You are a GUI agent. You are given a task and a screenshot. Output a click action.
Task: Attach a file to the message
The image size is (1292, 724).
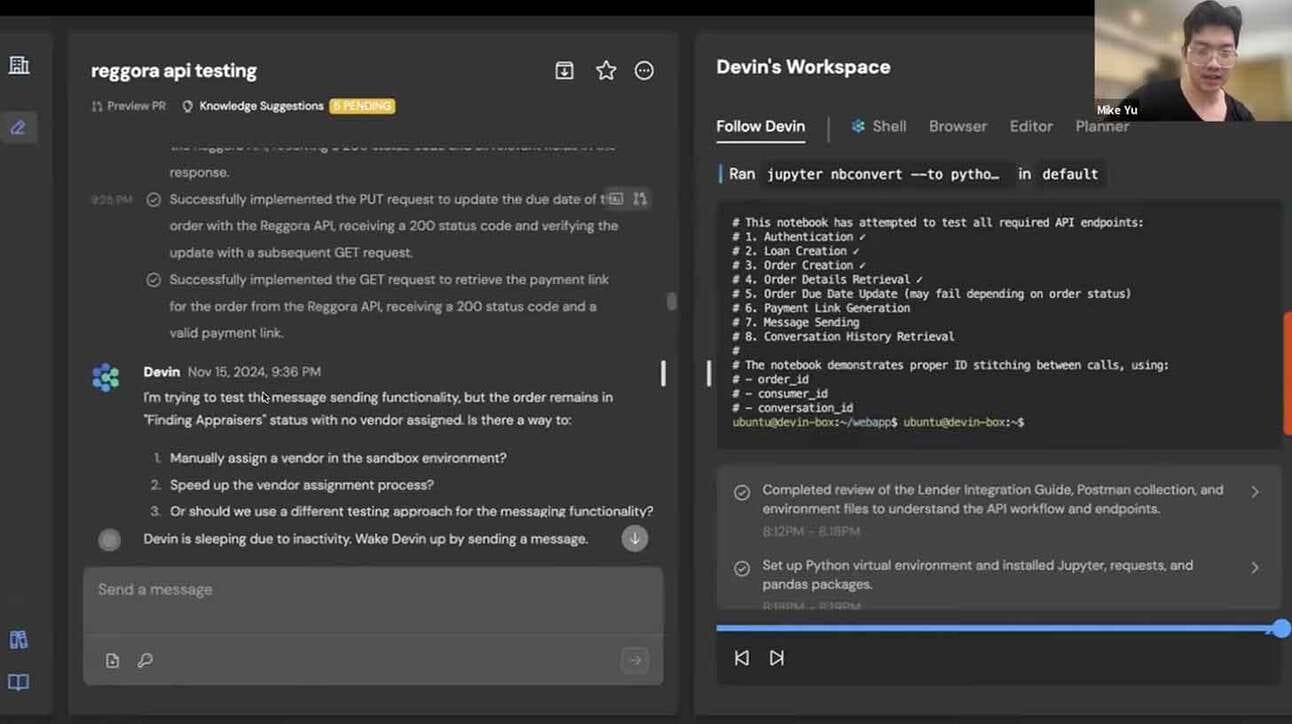112,660
